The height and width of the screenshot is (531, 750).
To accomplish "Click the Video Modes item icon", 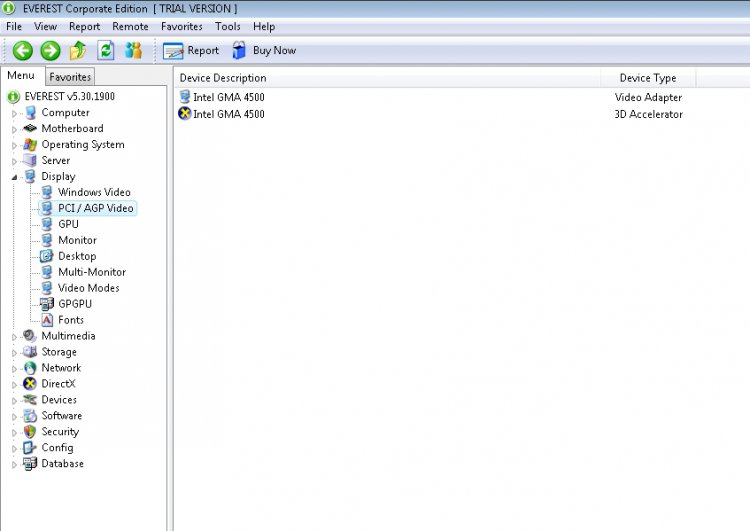I will tap(47, 288).
